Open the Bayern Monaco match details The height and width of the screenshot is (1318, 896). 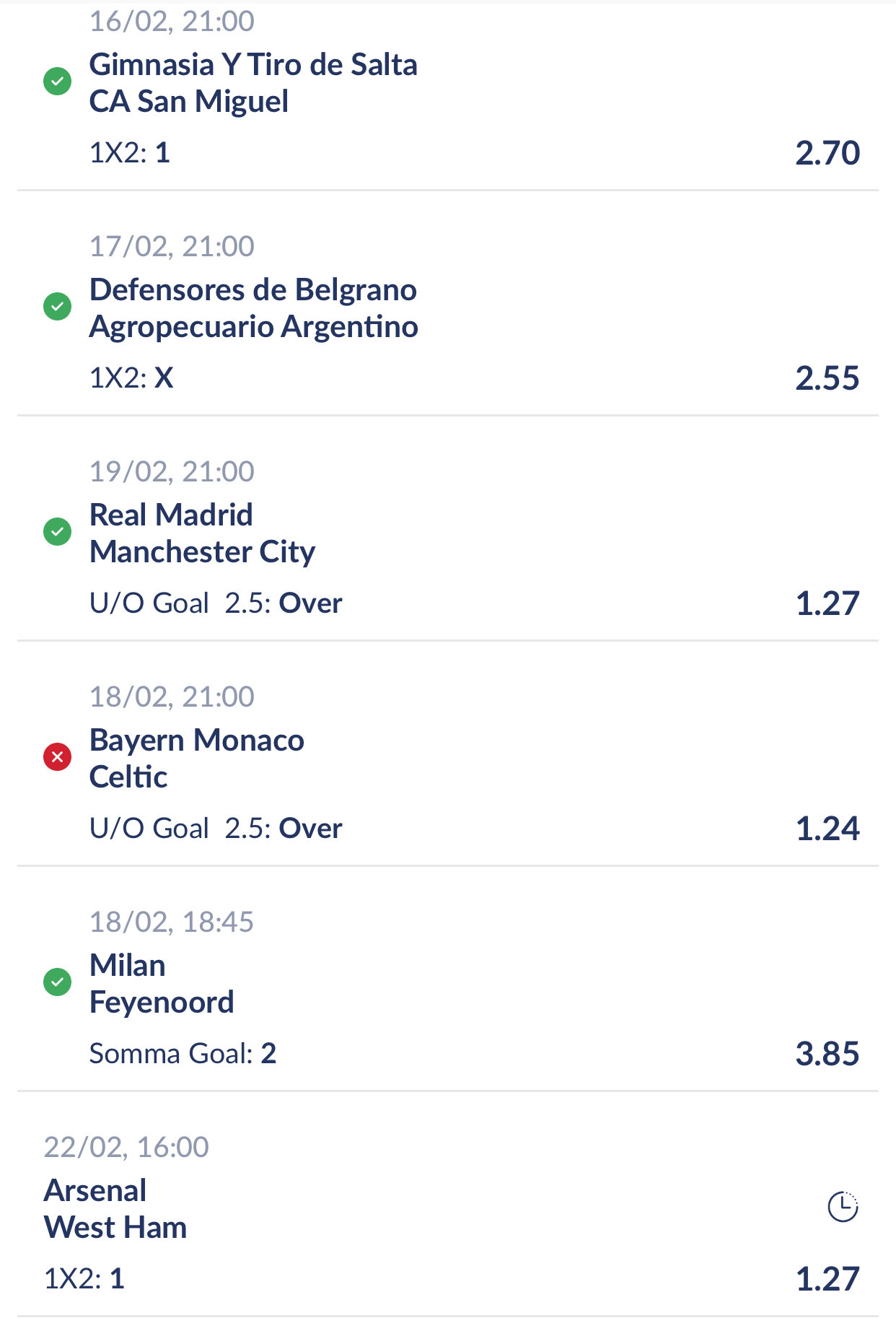(x=196, y=741)
